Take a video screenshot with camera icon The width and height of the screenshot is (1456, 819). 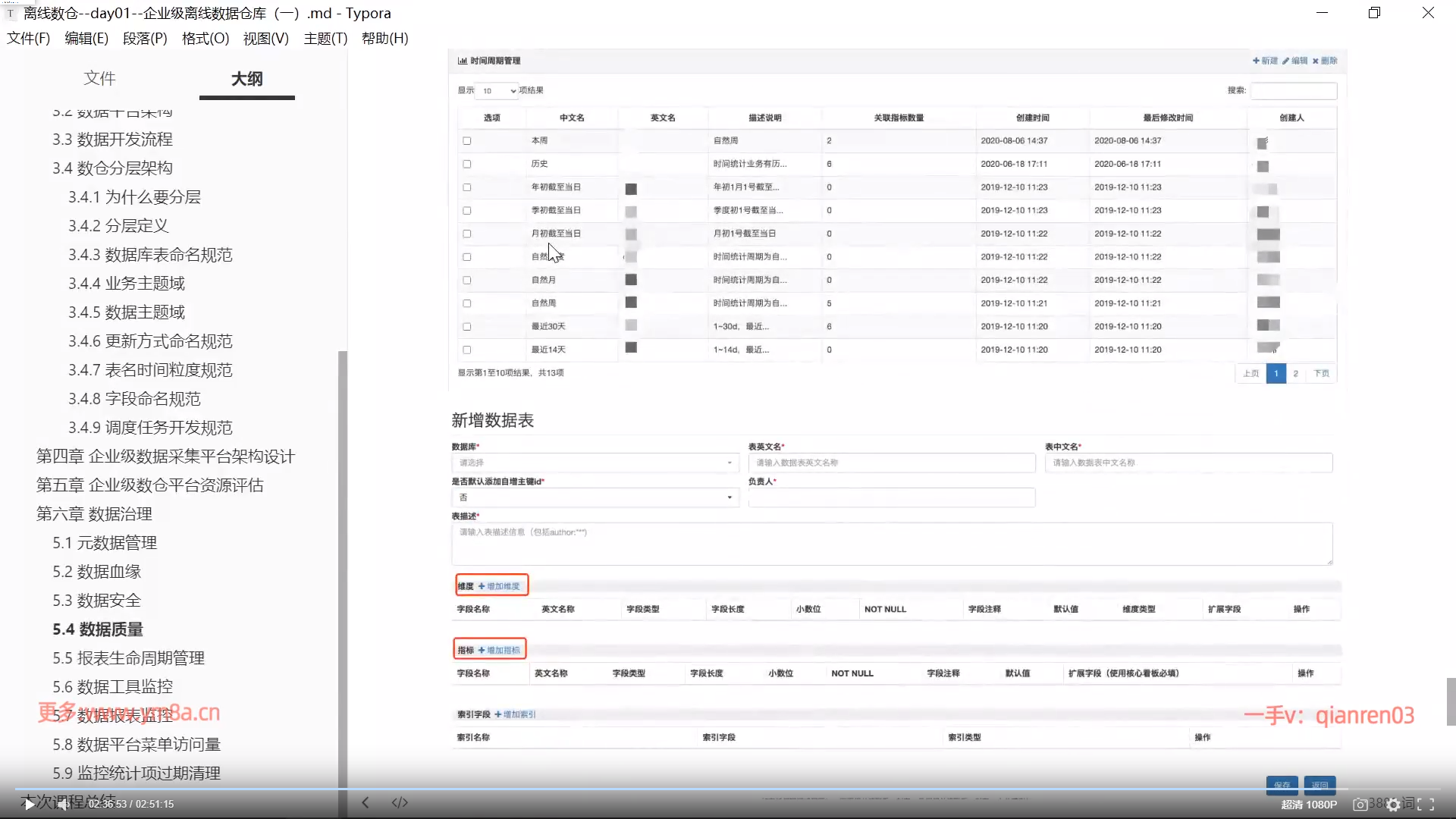(x=1360, y=805)
